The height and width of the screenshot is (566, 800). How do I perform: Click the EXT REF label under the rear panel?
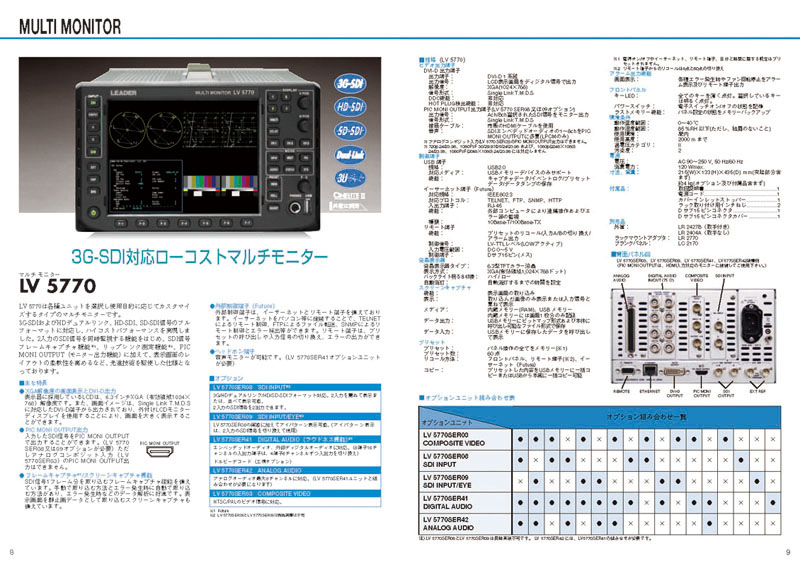(x=757, y=391)
